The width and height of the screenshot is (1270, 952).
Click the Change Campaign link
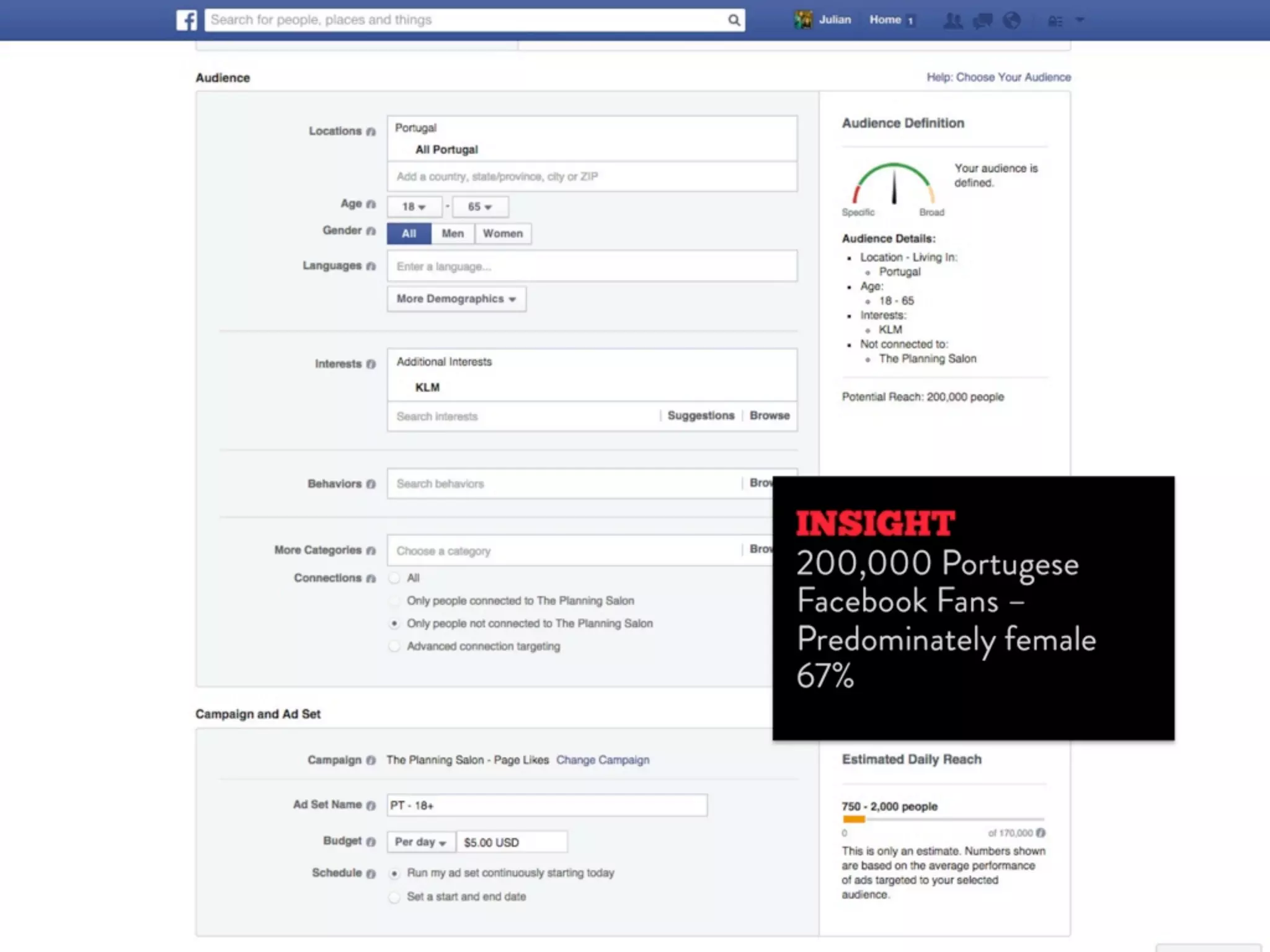tap(603, 760)
